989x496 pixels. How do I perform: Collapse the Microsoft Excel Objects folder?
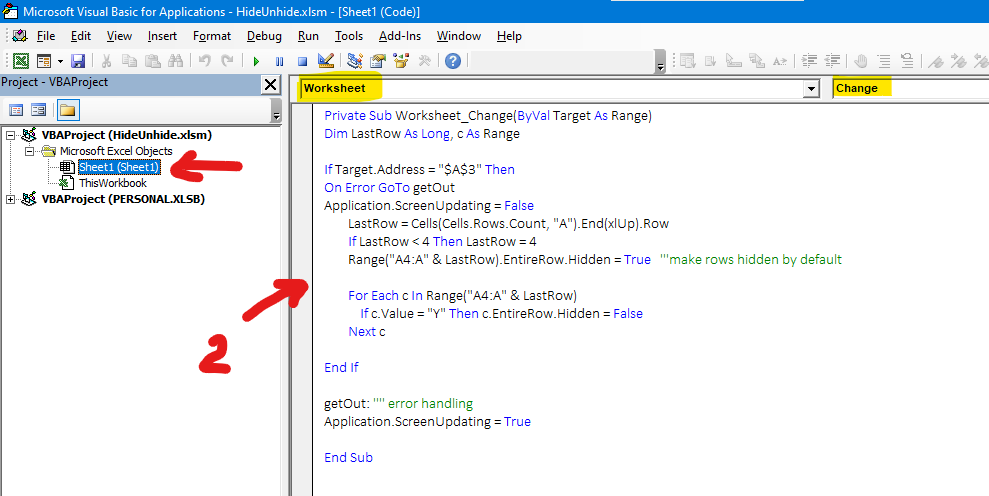29,151
